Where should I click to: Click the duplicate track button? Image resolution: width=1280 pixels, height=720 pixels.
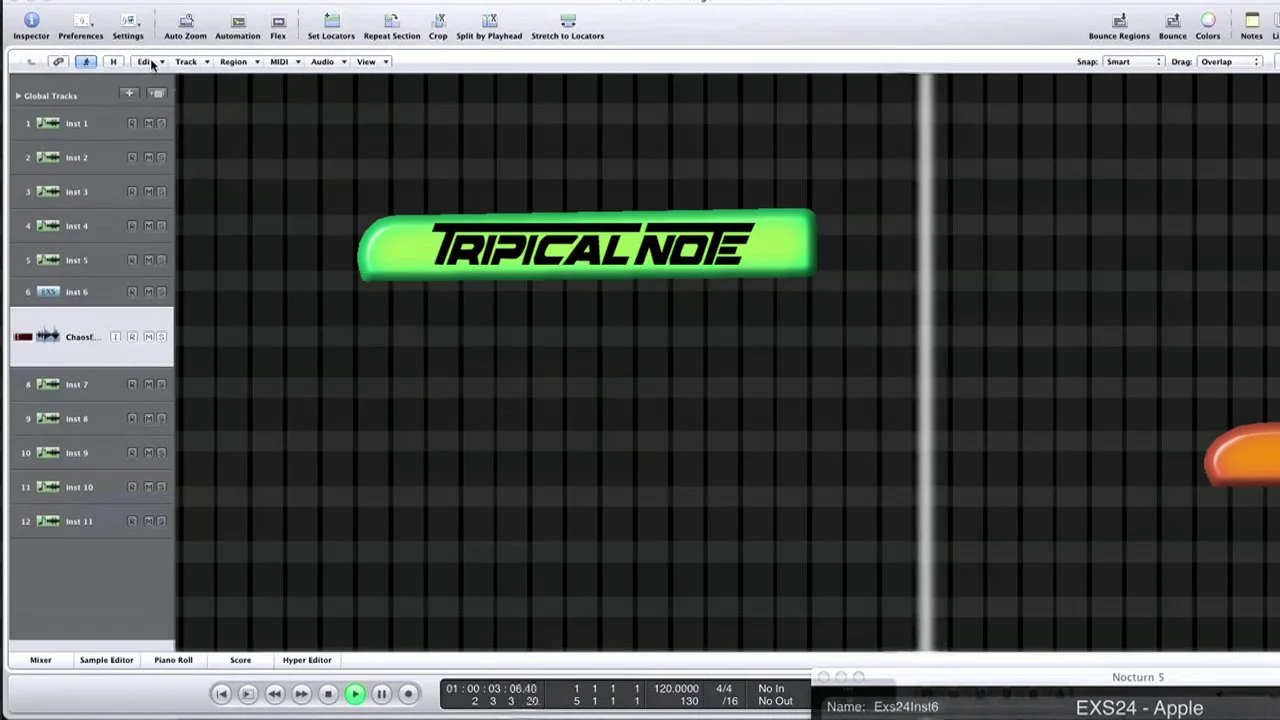pos(157,94)
